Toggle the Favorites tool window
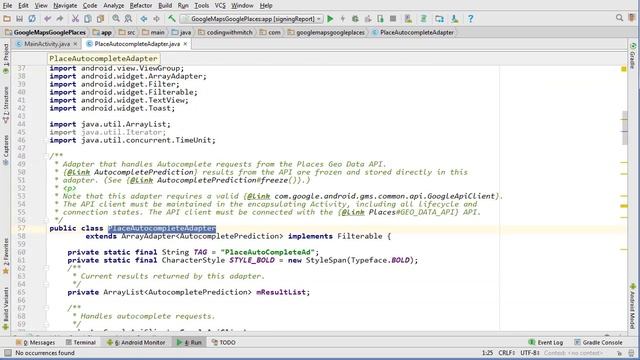 point(6,256)
